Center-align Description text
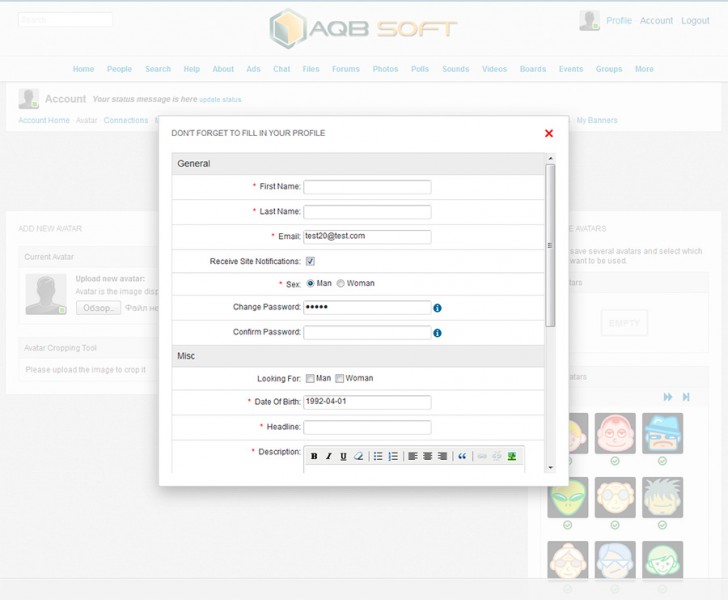This screenshot has width=728, height=600. tap(428, 457)
